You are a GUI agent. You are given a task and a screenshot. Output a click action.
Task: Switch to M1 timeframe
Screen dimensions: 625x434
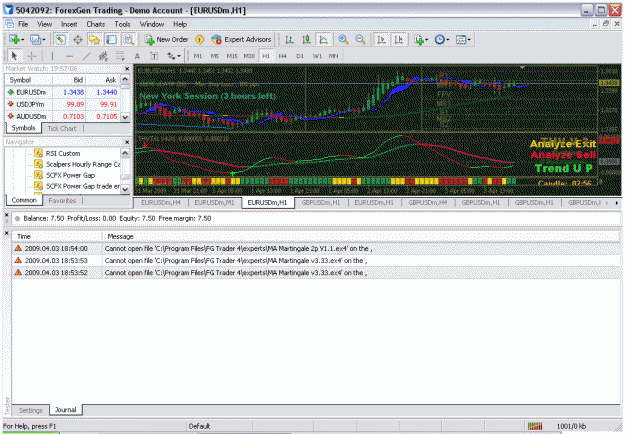click(198, 56)
